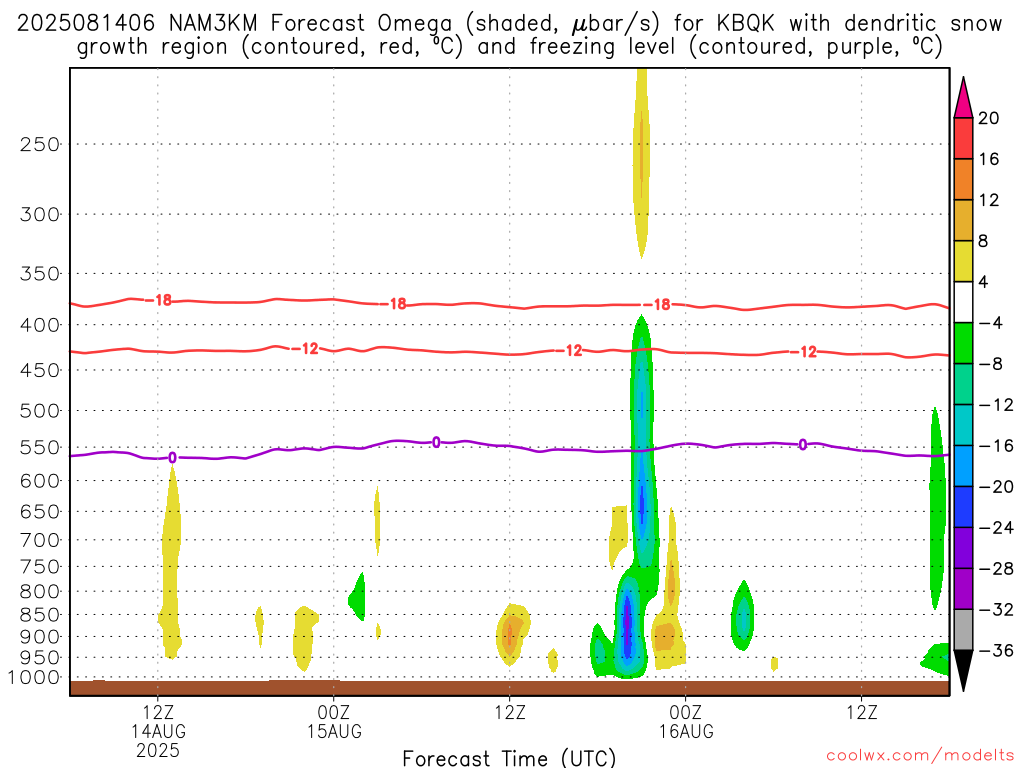This screenshot has height=768, width=1024.
Task: Click the 14AUG date label
Action: pyautogui.click(x=158, y=731)
